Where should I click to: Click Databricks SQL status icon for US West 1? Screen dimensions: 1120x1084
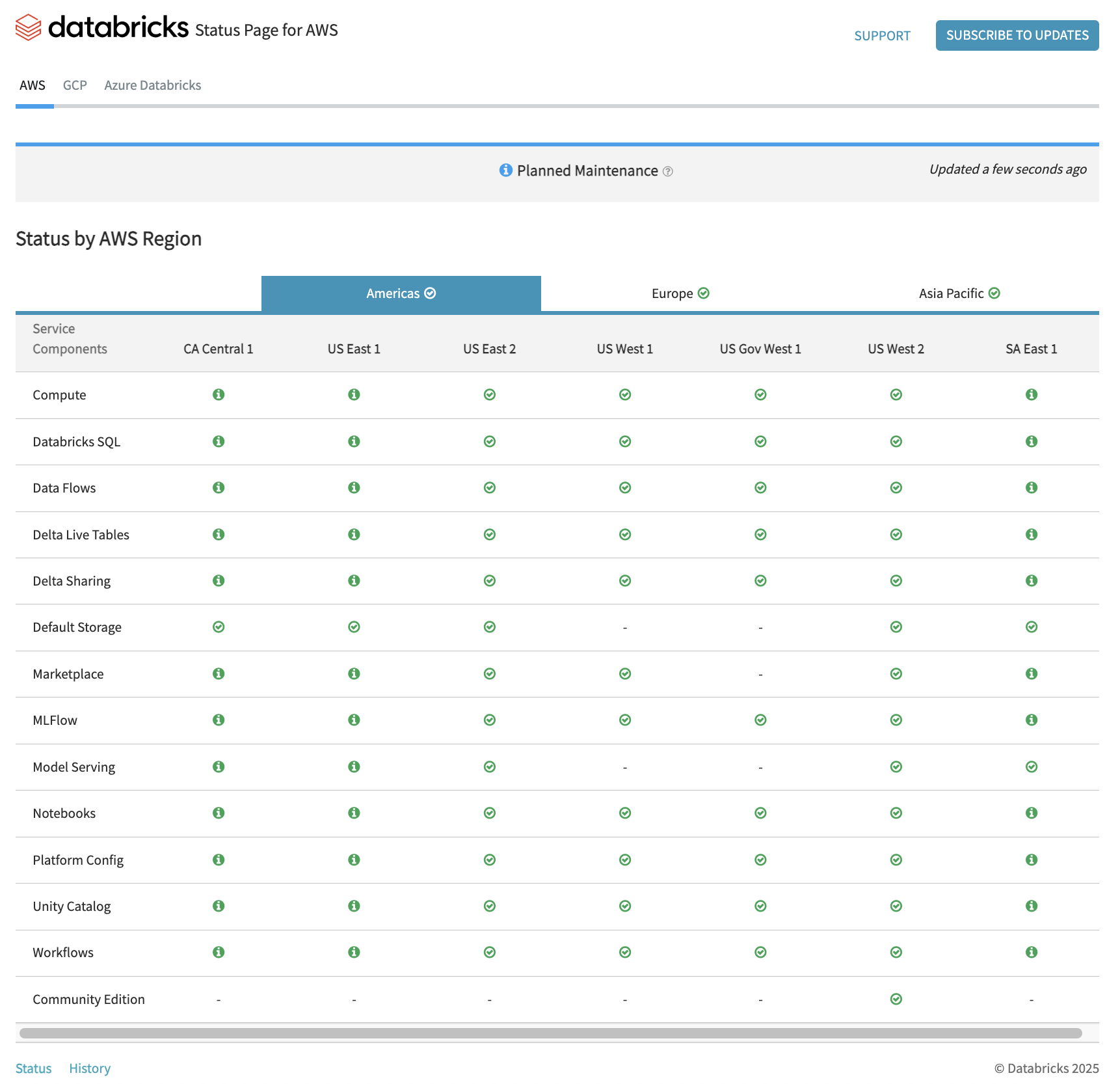tap(625, 441)
